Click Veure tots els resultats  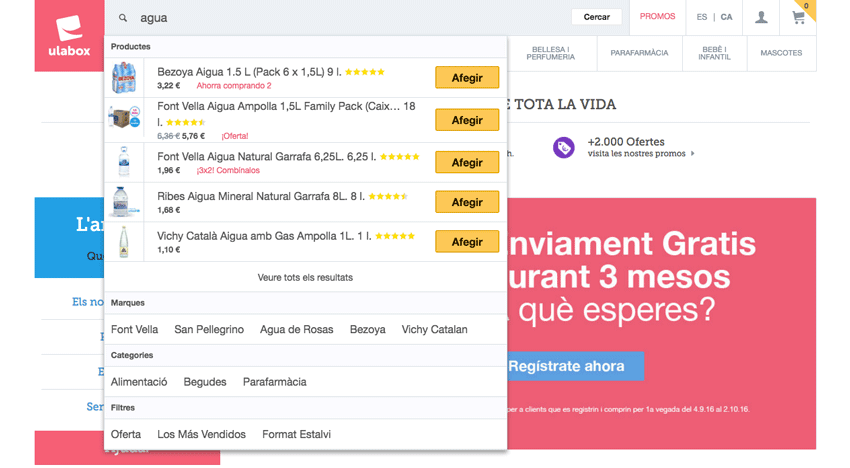305,277
